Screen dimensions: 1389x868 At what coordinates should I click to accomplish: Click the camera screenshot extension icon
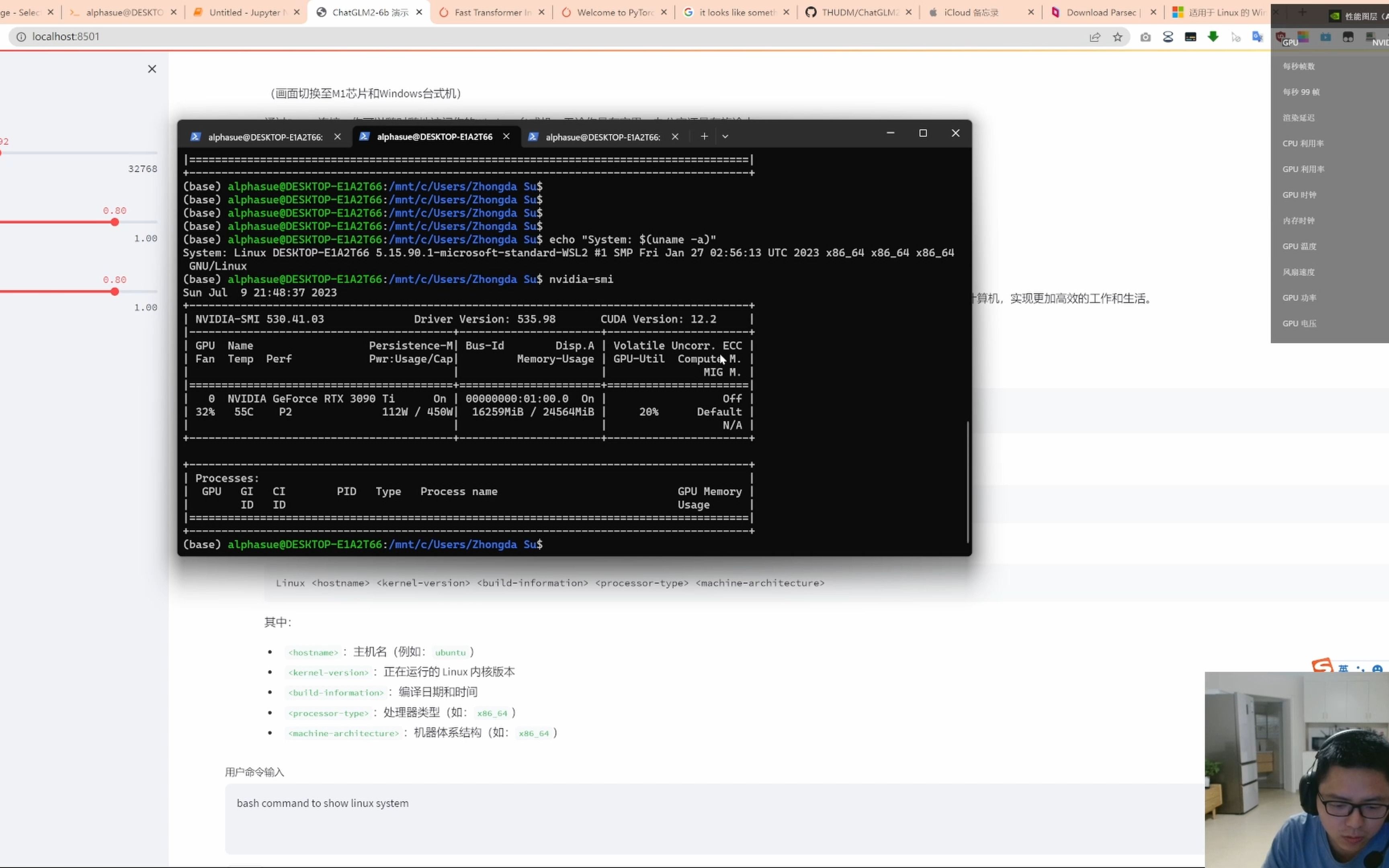(x=1145, y=37)
